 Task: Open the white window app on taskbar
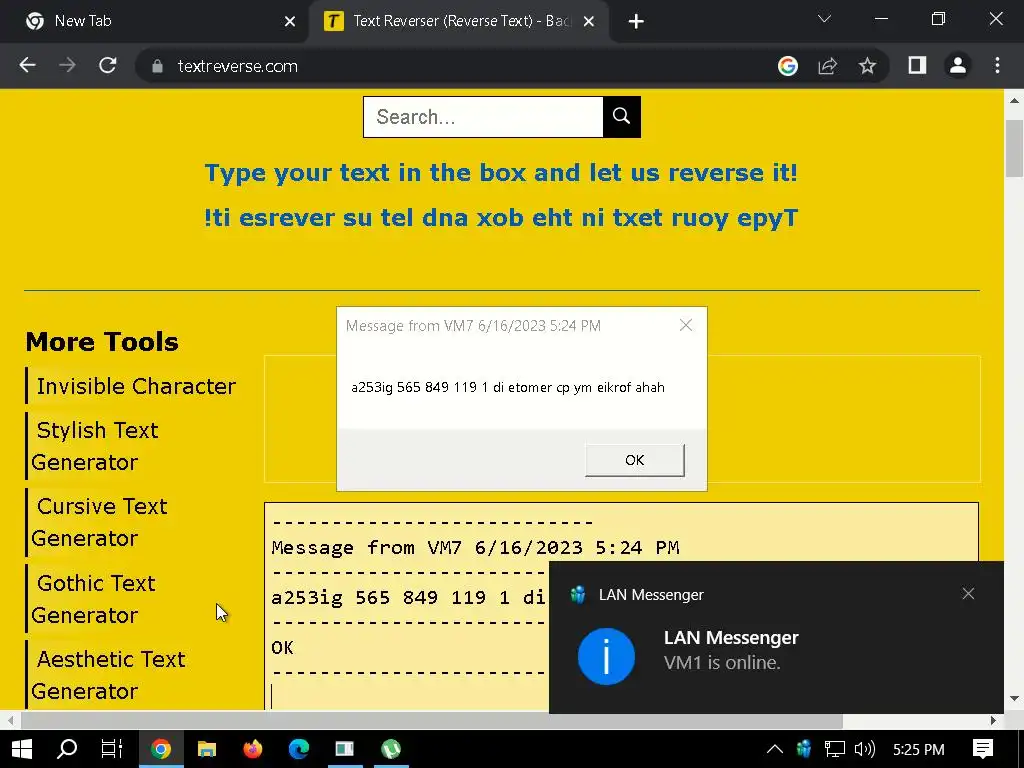coord(345,749)
